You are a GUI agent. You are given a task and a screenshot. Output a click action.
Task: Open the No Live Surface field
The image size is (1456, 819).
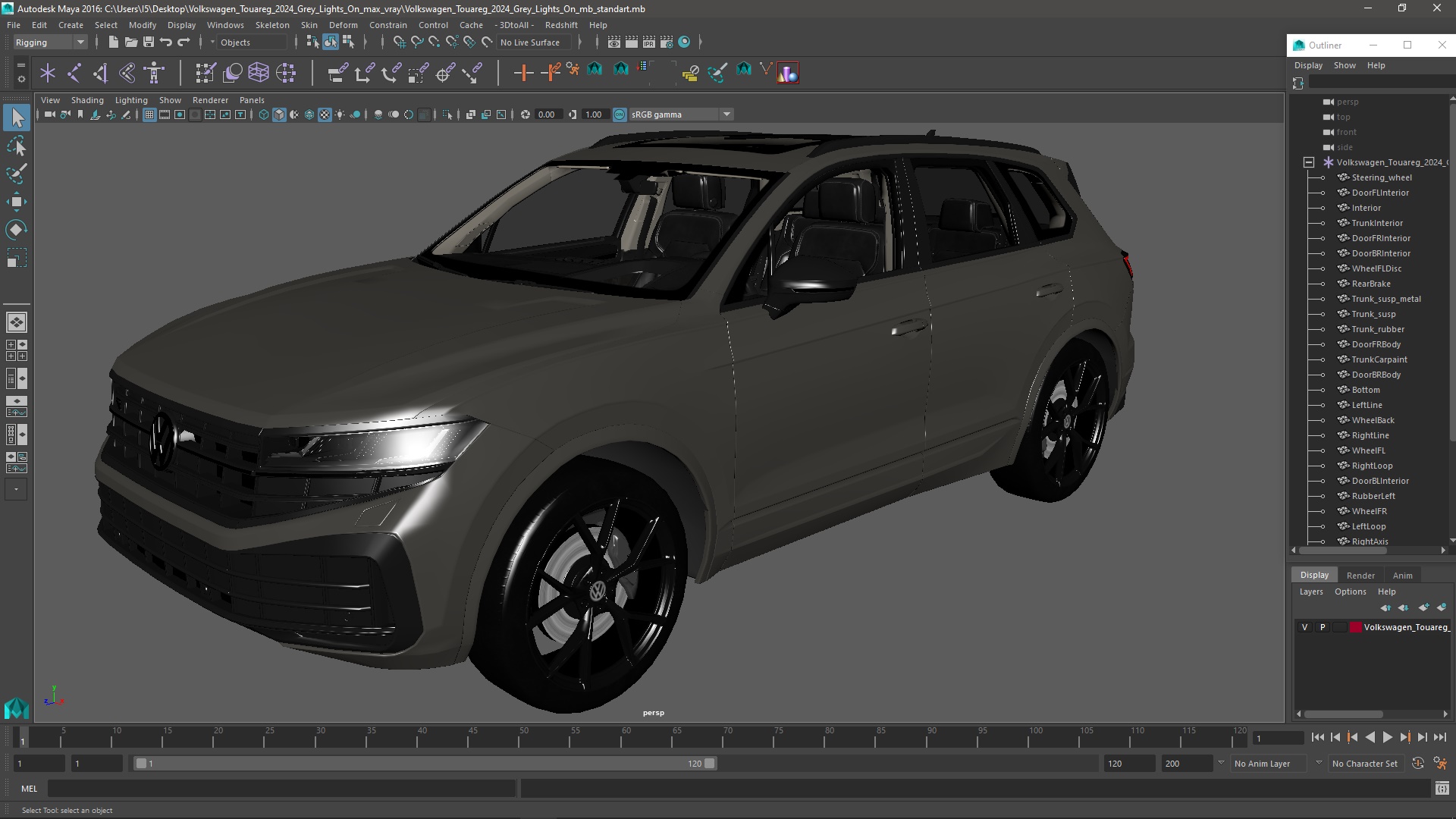pyautogui.click(x=534, y=42)
